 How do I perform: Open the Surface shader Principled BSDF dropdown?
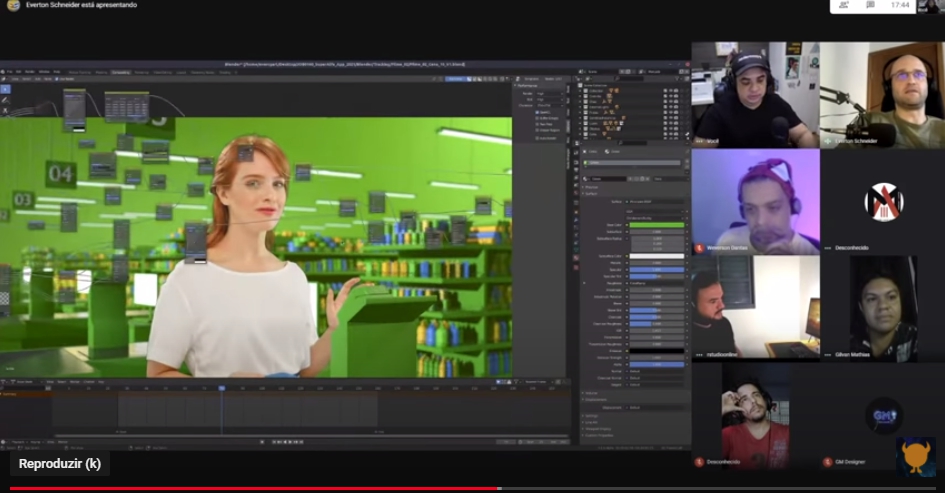pyautogui.click(x=656, y=201)
